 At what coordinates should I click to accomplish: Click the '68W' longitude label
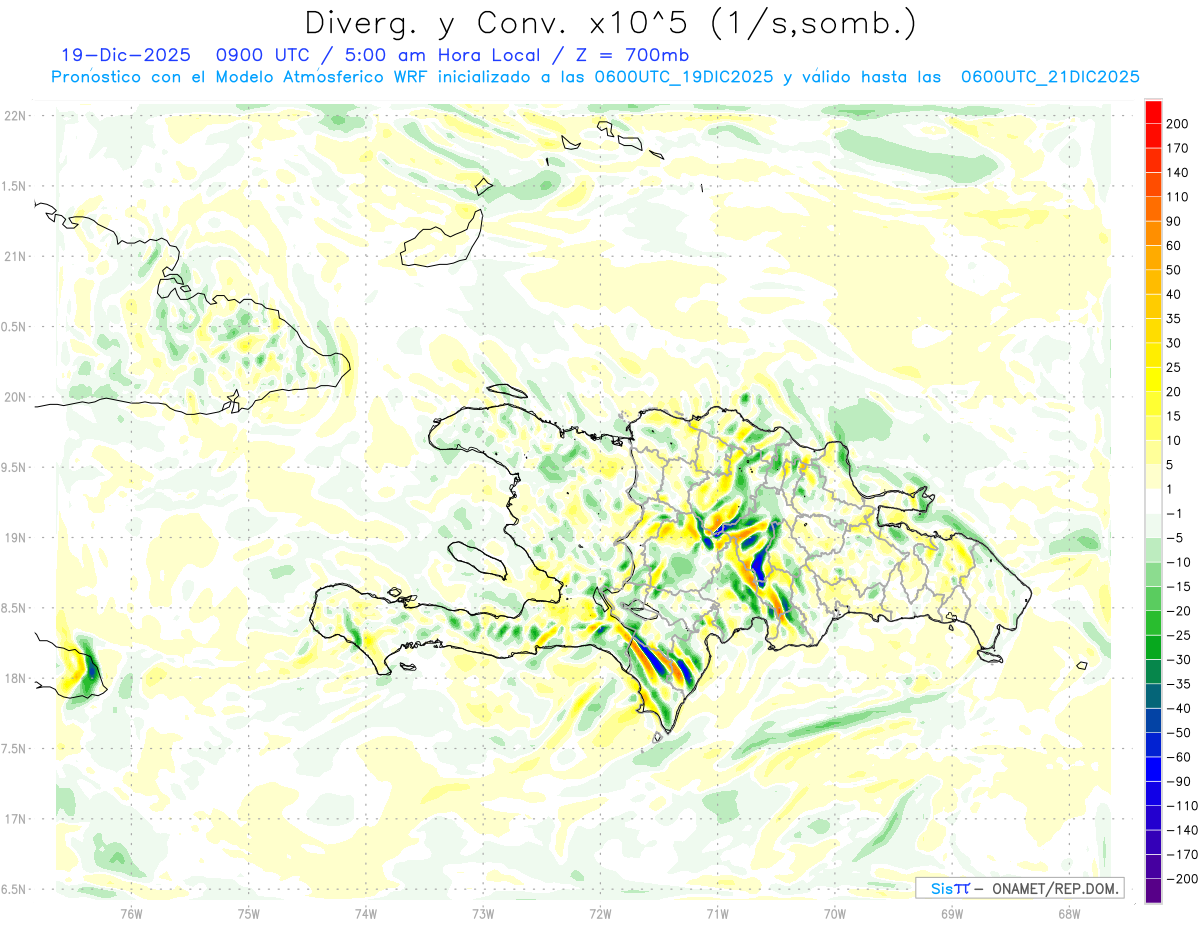coord(1069,913)
